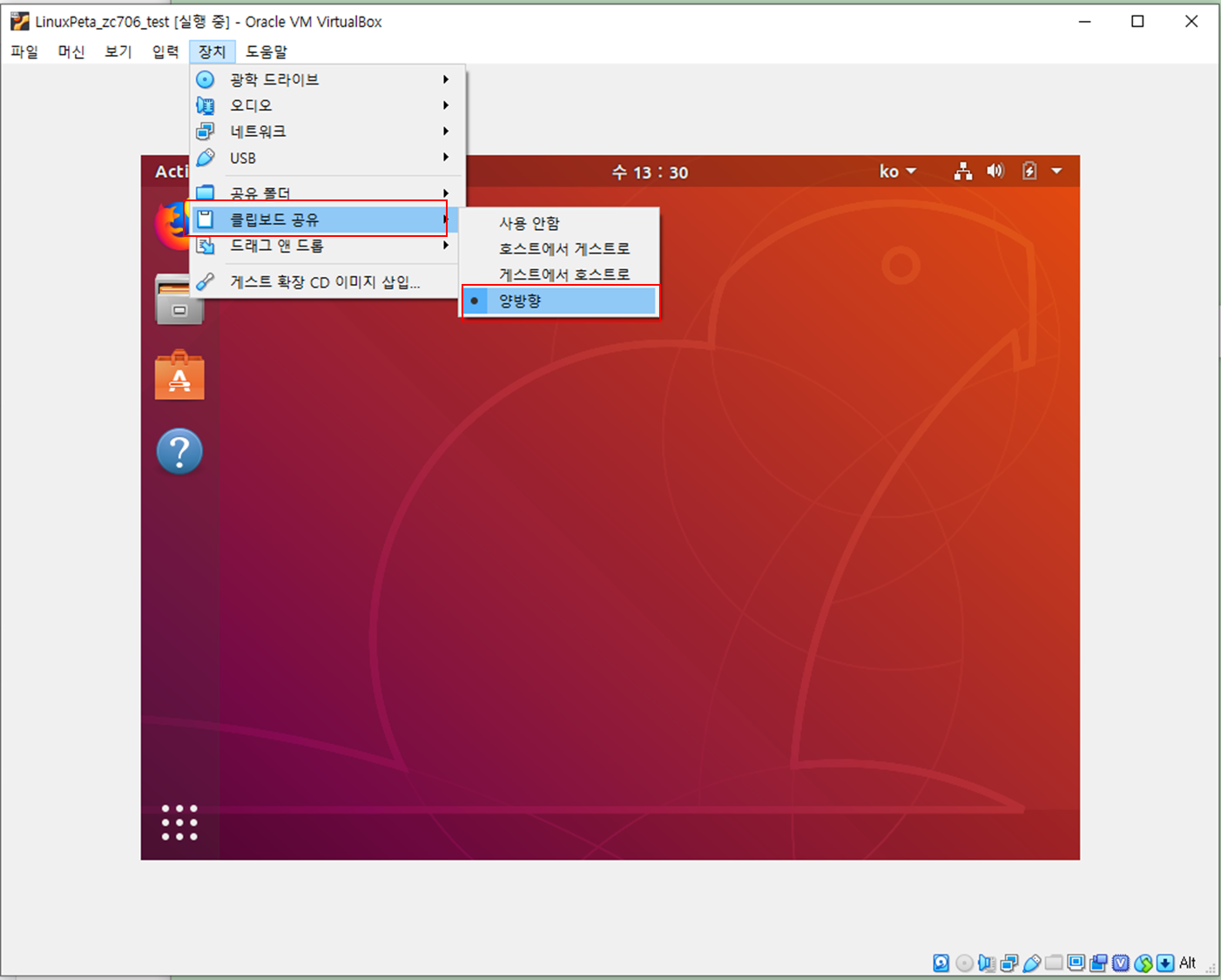The image size is (1221, 980).
Task: Open Ubuntu Activities overview
Action: tap(172, 172)
